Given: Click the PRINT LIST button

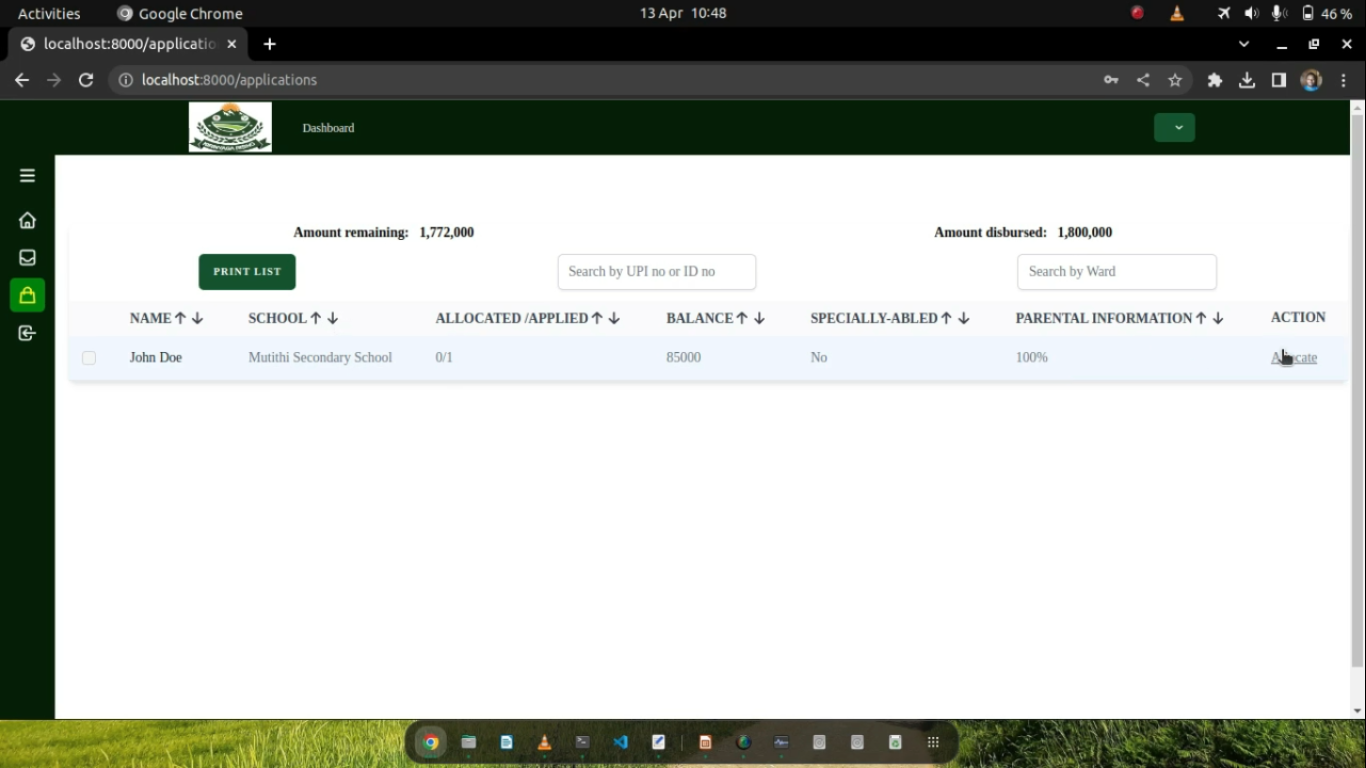Looking at the screenshot, I should 246,271.
